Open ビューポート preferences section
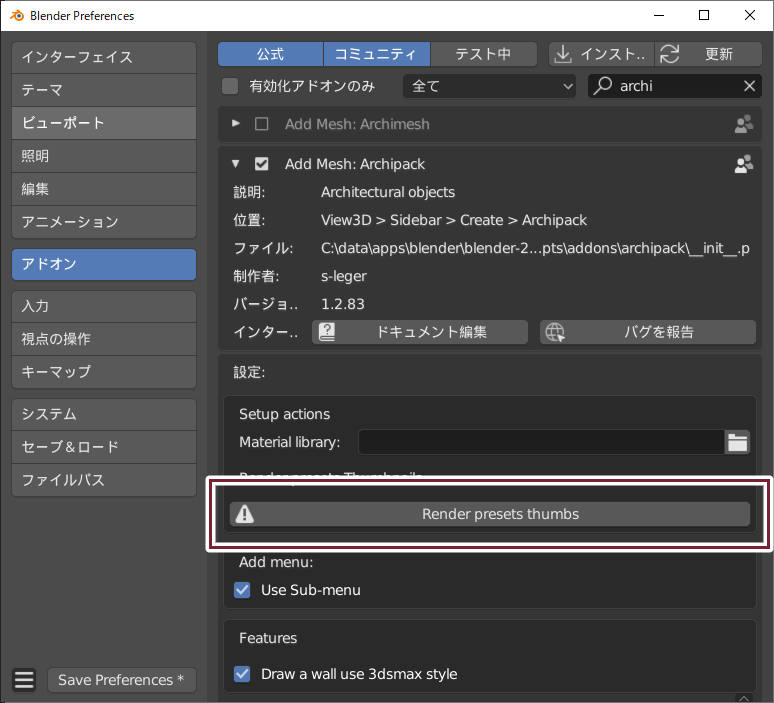Screen dimensions: 774x703 pos(104,123)
